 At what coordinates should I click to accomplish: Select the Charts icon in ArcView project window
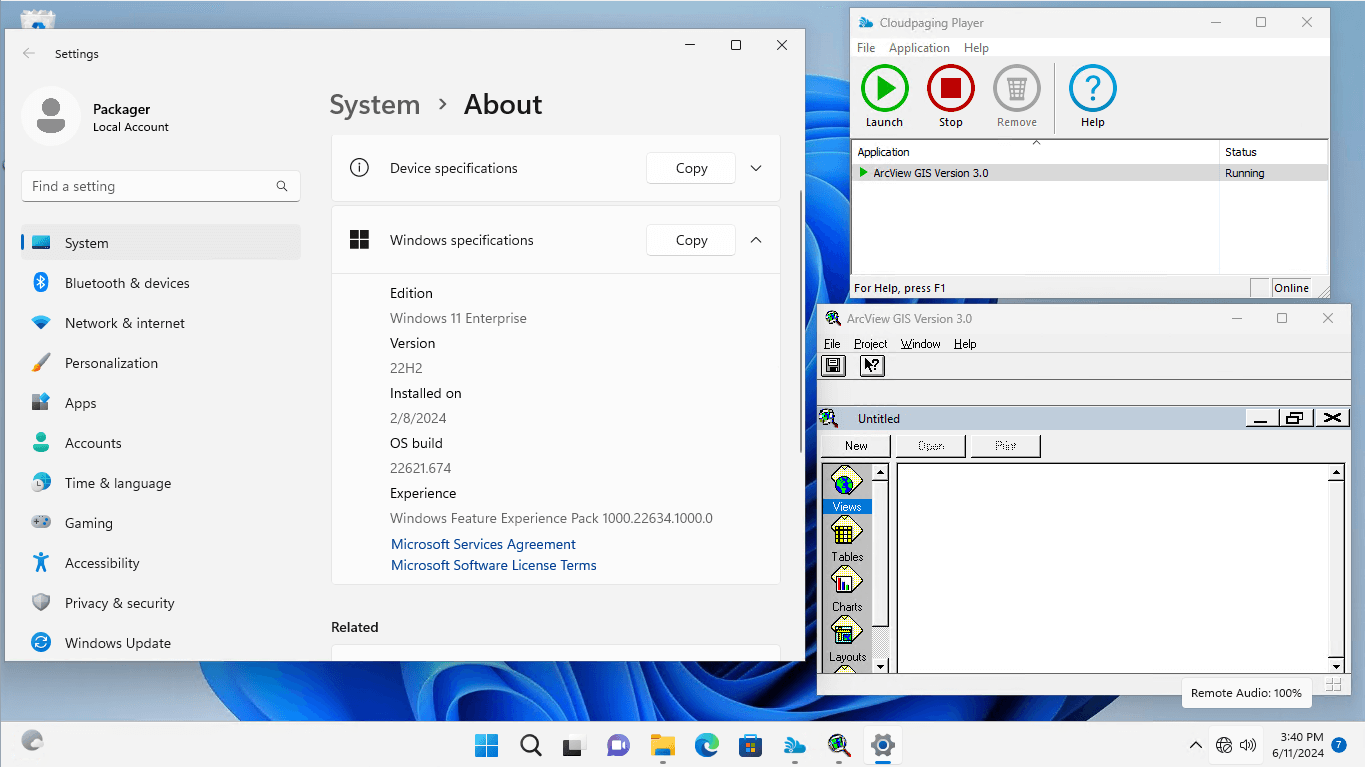(x=847, y=588)
